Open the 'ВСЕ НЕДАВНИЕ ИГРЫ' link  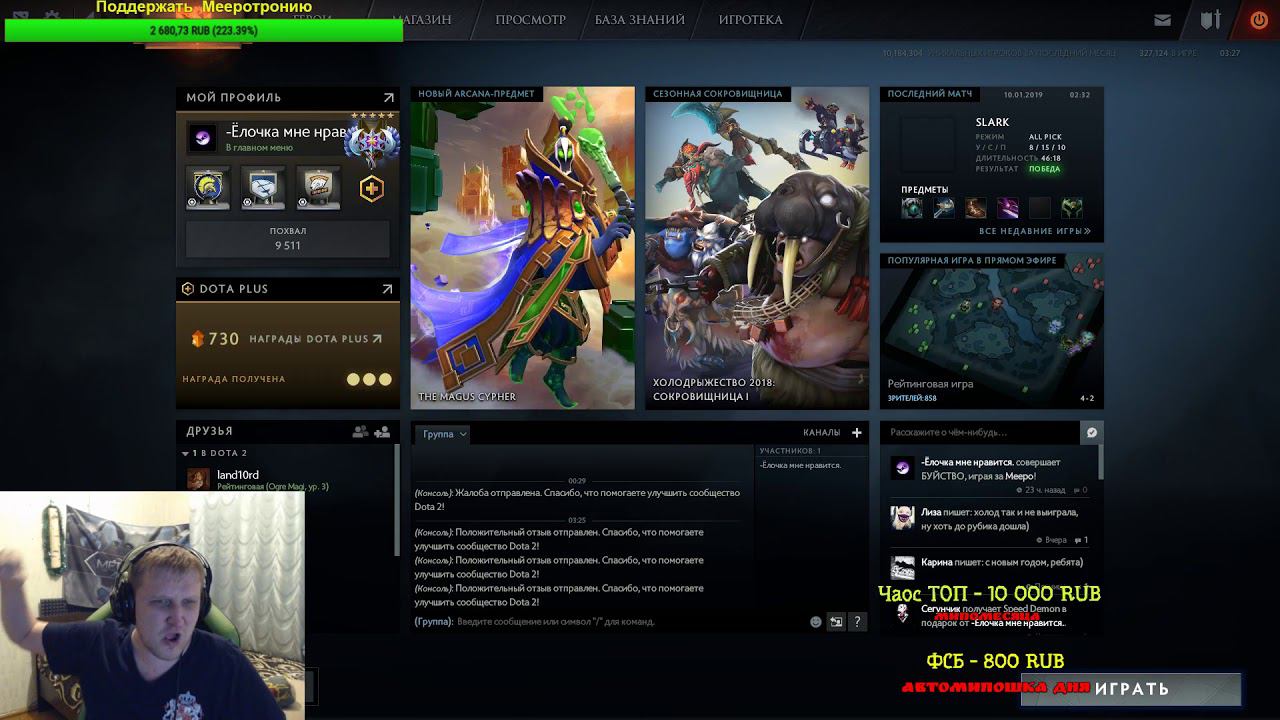[1035, 231]
